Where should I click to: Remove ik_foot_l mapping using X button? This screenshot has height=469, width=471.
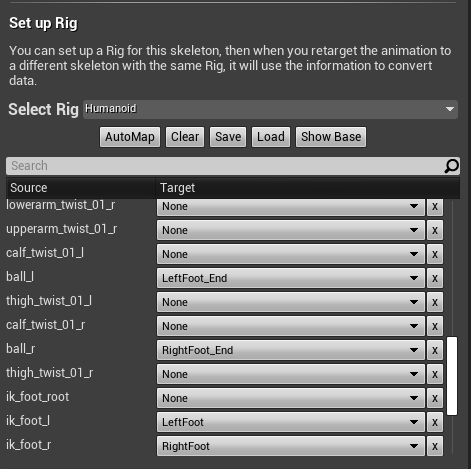(x=435, y=422)
